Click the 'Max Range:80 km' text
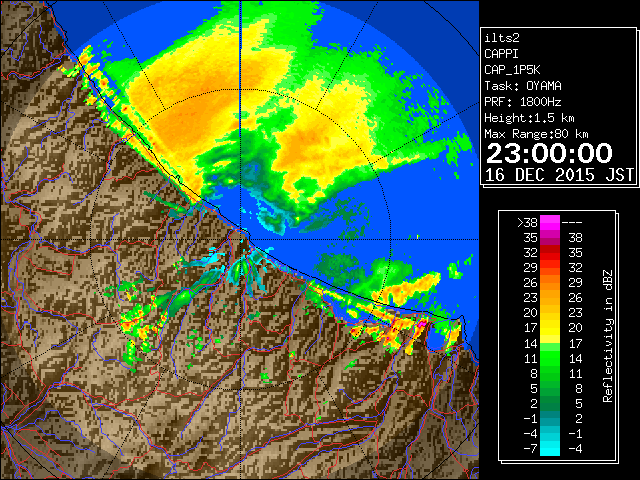This screenshot has width=640, height=480. [x=536, y=134]
